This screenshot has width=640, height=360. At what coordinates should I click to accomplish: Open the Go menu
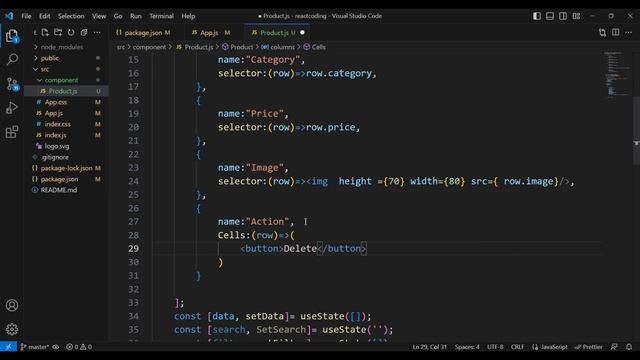pos(118,16)
